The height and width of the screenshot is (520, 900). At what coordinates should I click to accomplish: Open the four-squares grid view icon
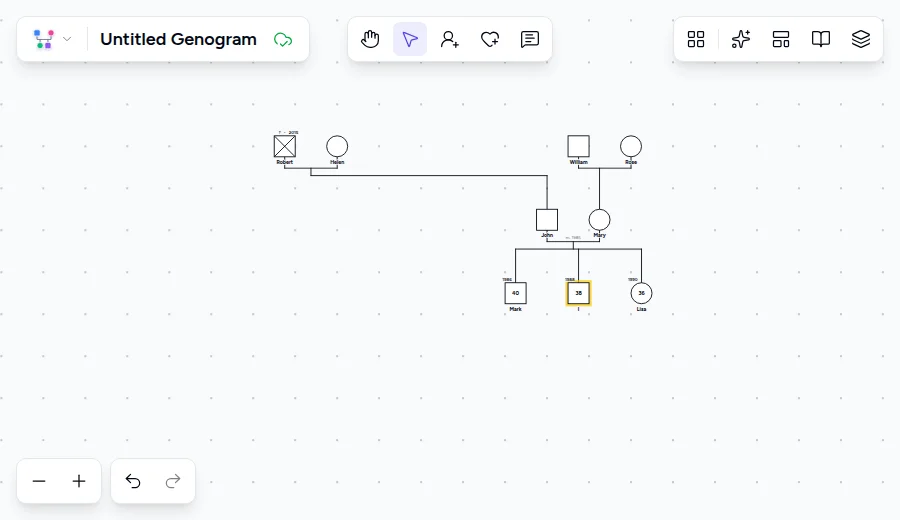point(696,39)
